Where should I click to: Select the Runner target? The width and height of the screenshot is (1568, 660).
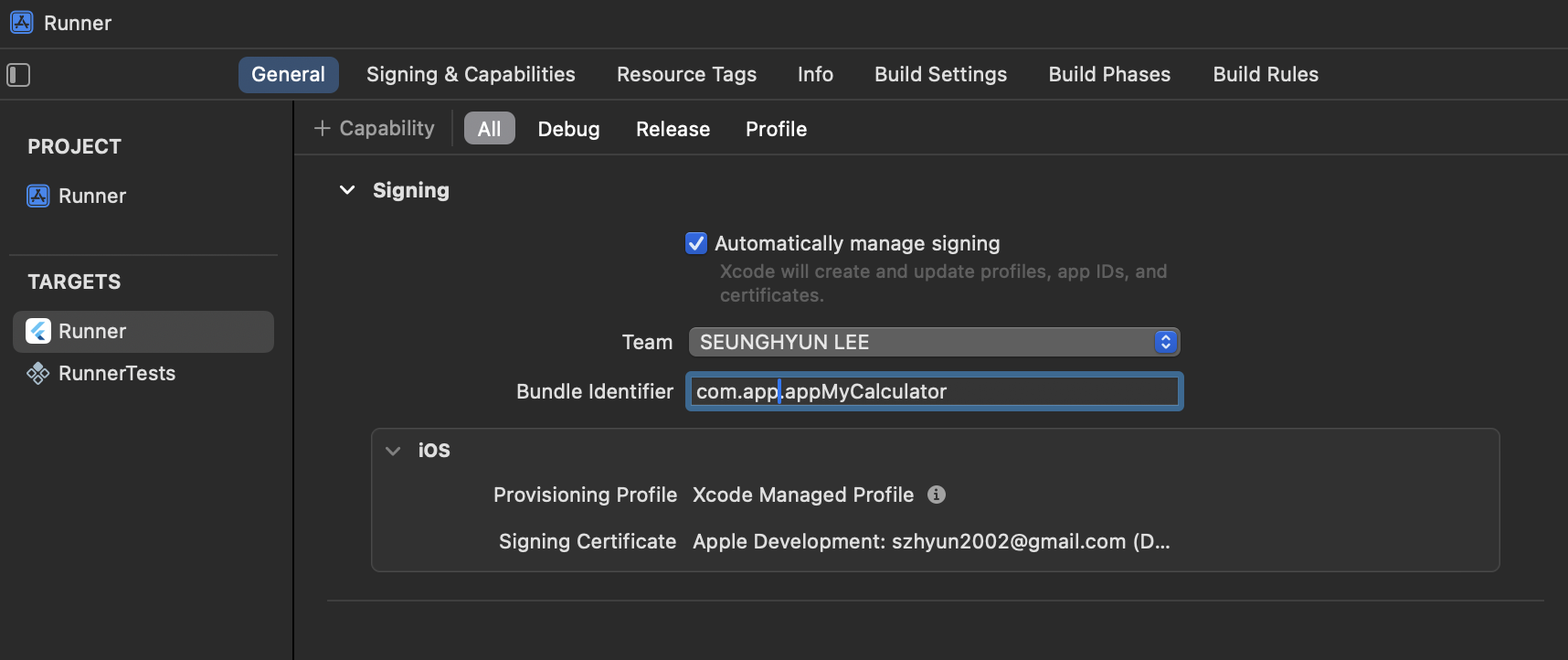coord(143,331)
